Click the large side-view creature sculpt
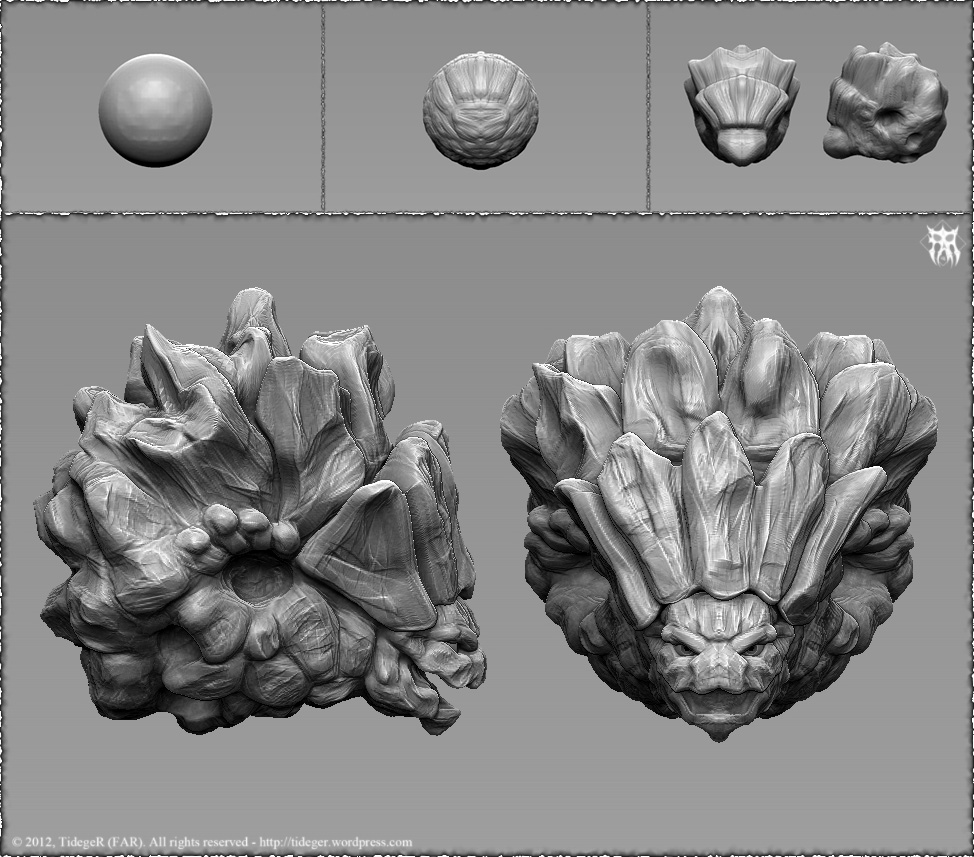Image resolution: width=974 pixels, height=857 pixels. tap(258, 512)
